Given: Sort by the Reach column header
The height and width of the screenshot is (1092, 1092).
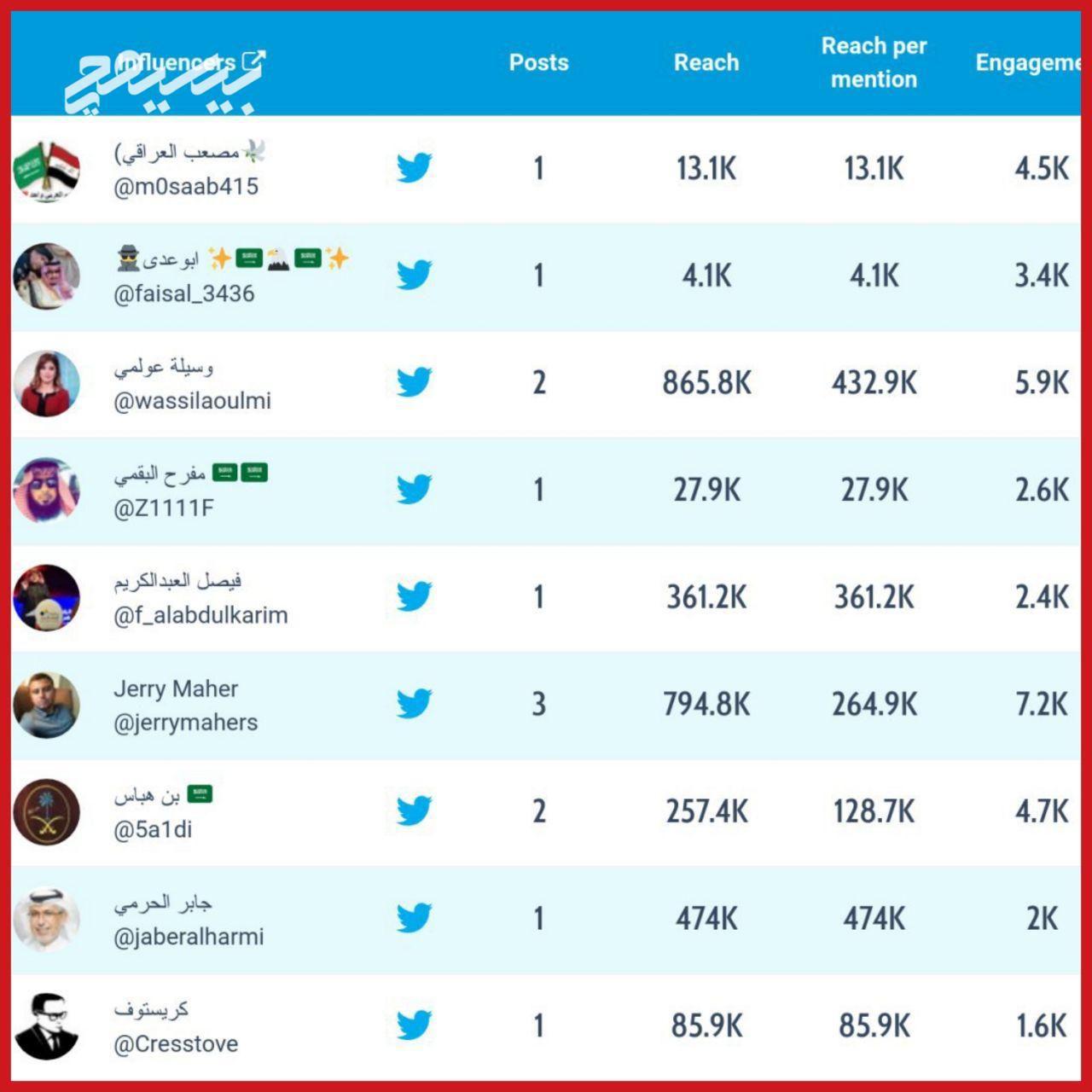Looking at the screenshot, I should click(x=706, y=62).
